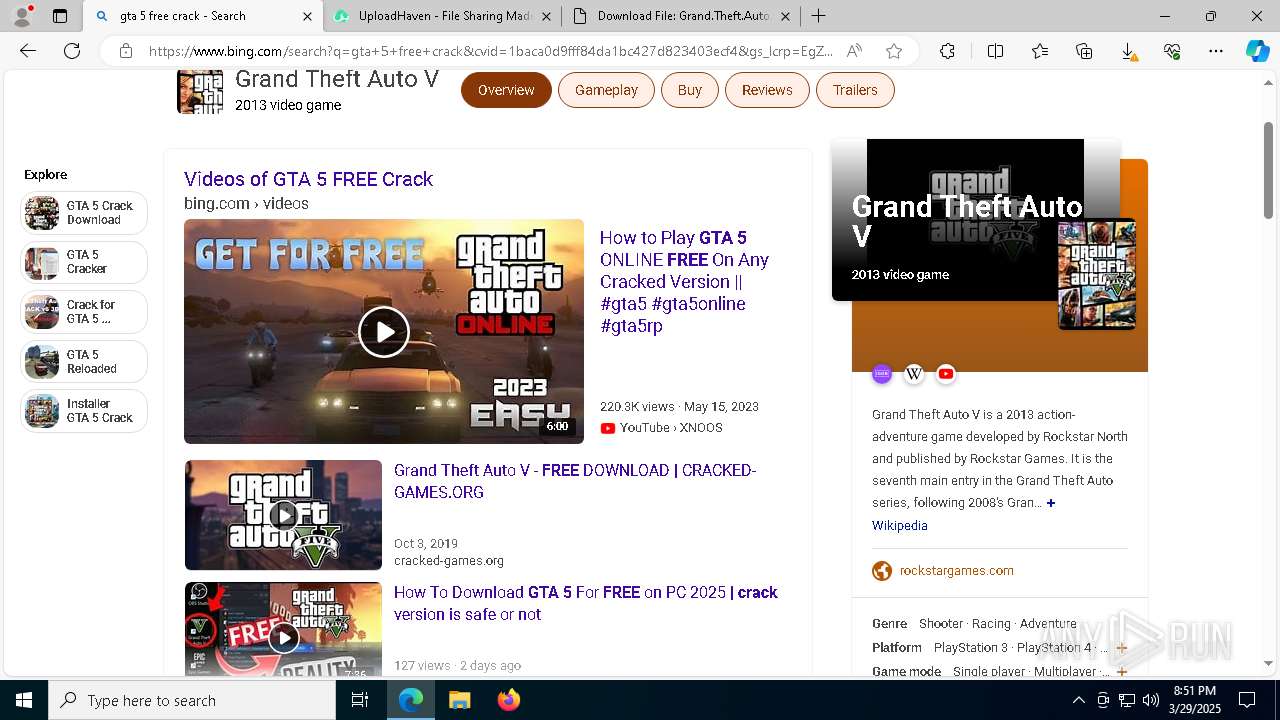Open notification center
The height and width of the screenshot is (720, 1280).
[x=1247, y=700]
